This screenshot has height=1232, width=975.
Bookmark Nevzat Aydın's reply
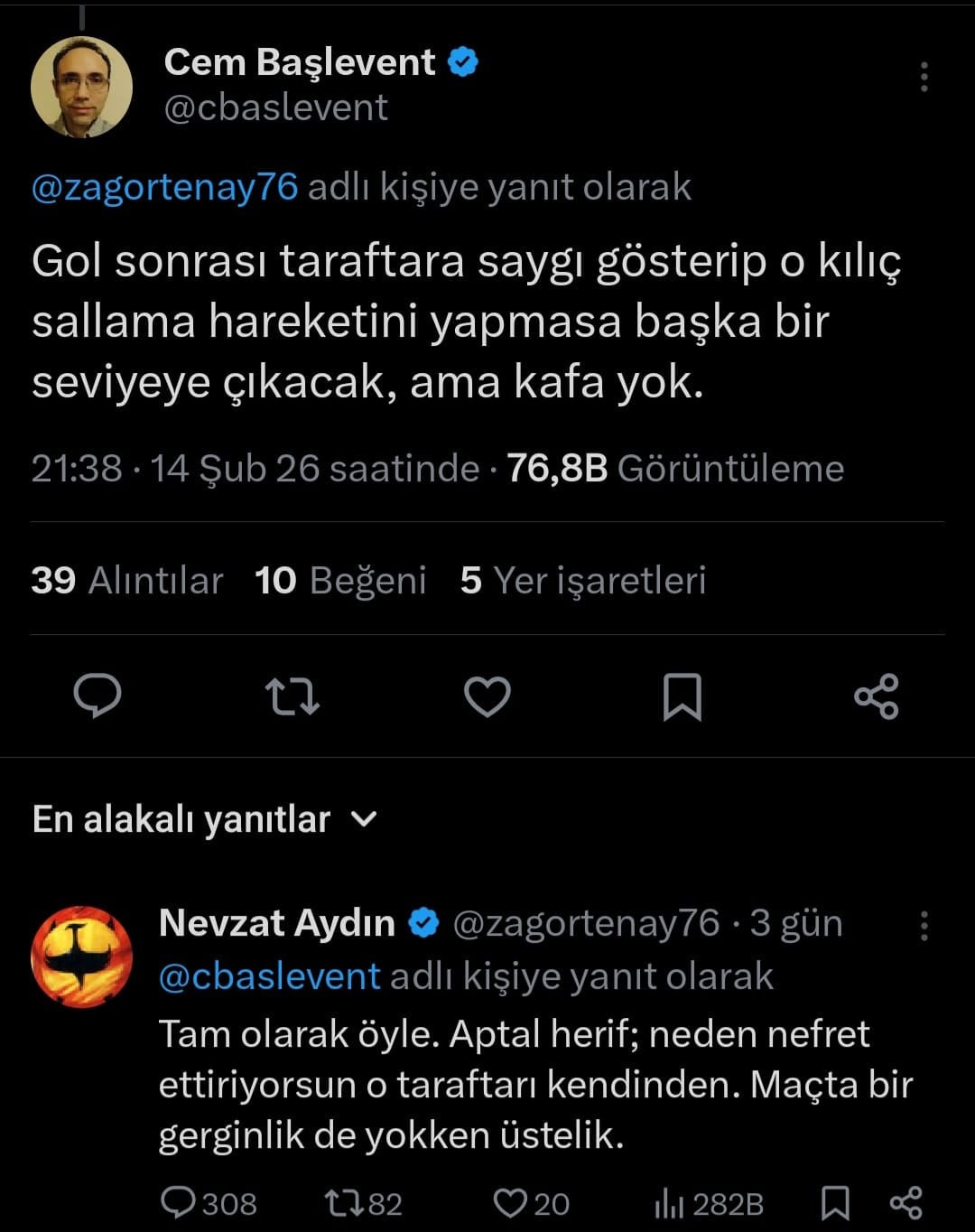pyautogui.click(x=835, y=1203)
